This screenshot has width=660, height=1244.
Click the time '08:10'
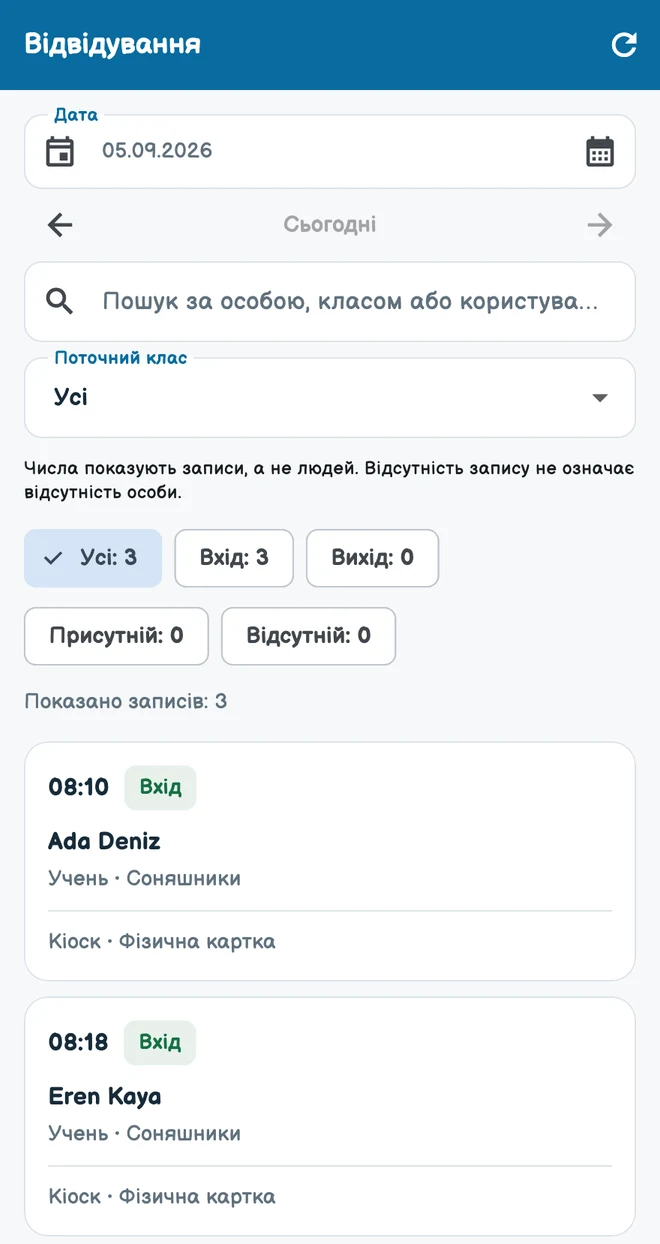pyautogui.click(x=79, y=788)
